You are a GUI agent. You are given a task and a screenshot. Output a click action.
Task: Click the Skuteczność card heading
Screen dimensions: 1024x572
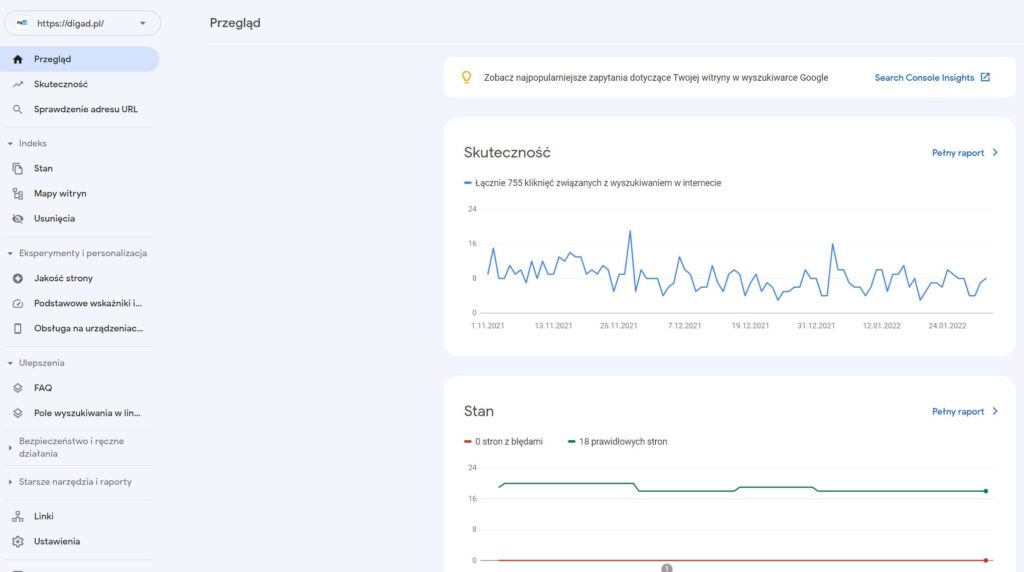[x=507, y=153]
